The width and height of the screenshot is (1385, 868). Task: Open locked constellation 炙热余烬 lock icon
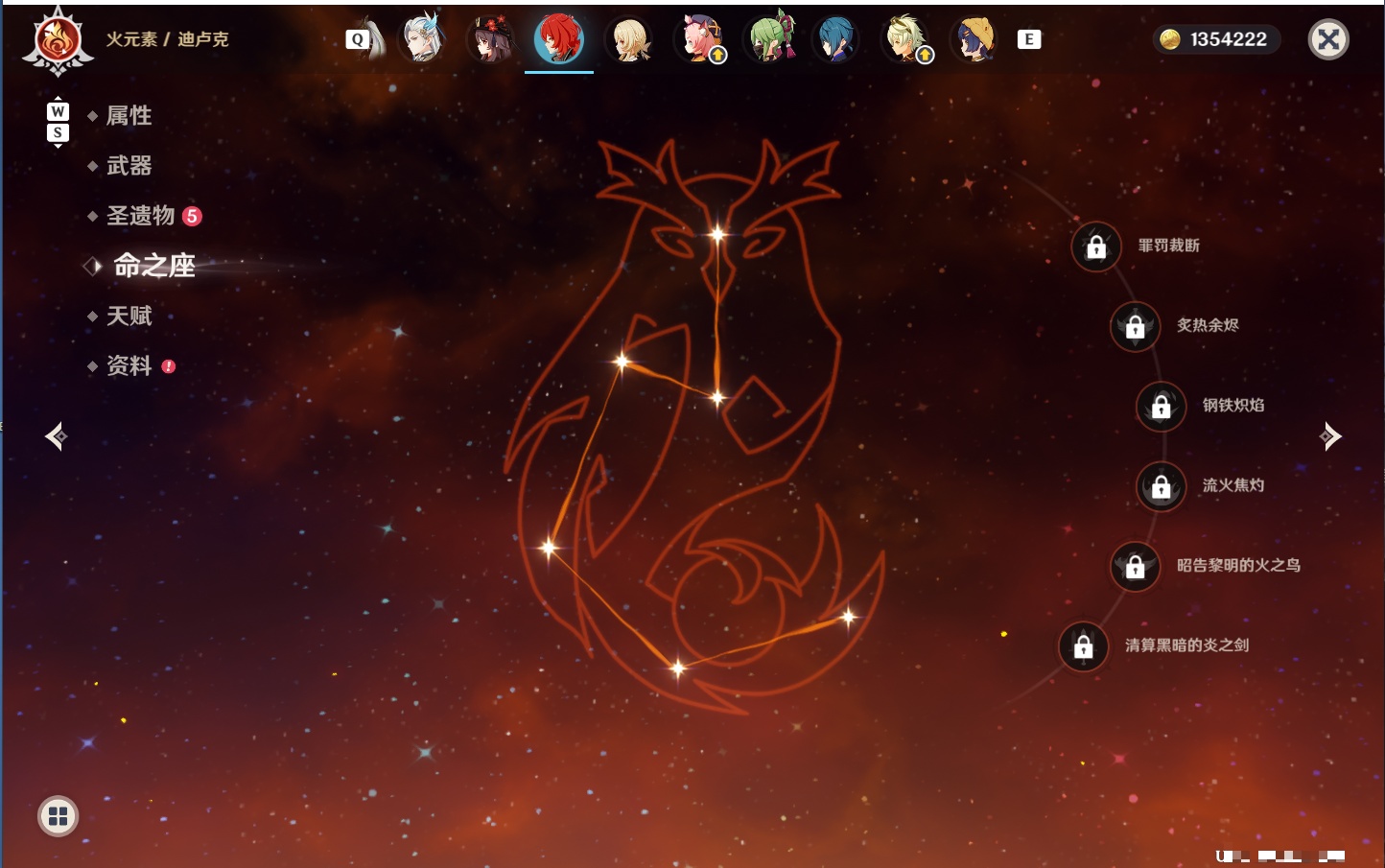tap(1136, 326)
